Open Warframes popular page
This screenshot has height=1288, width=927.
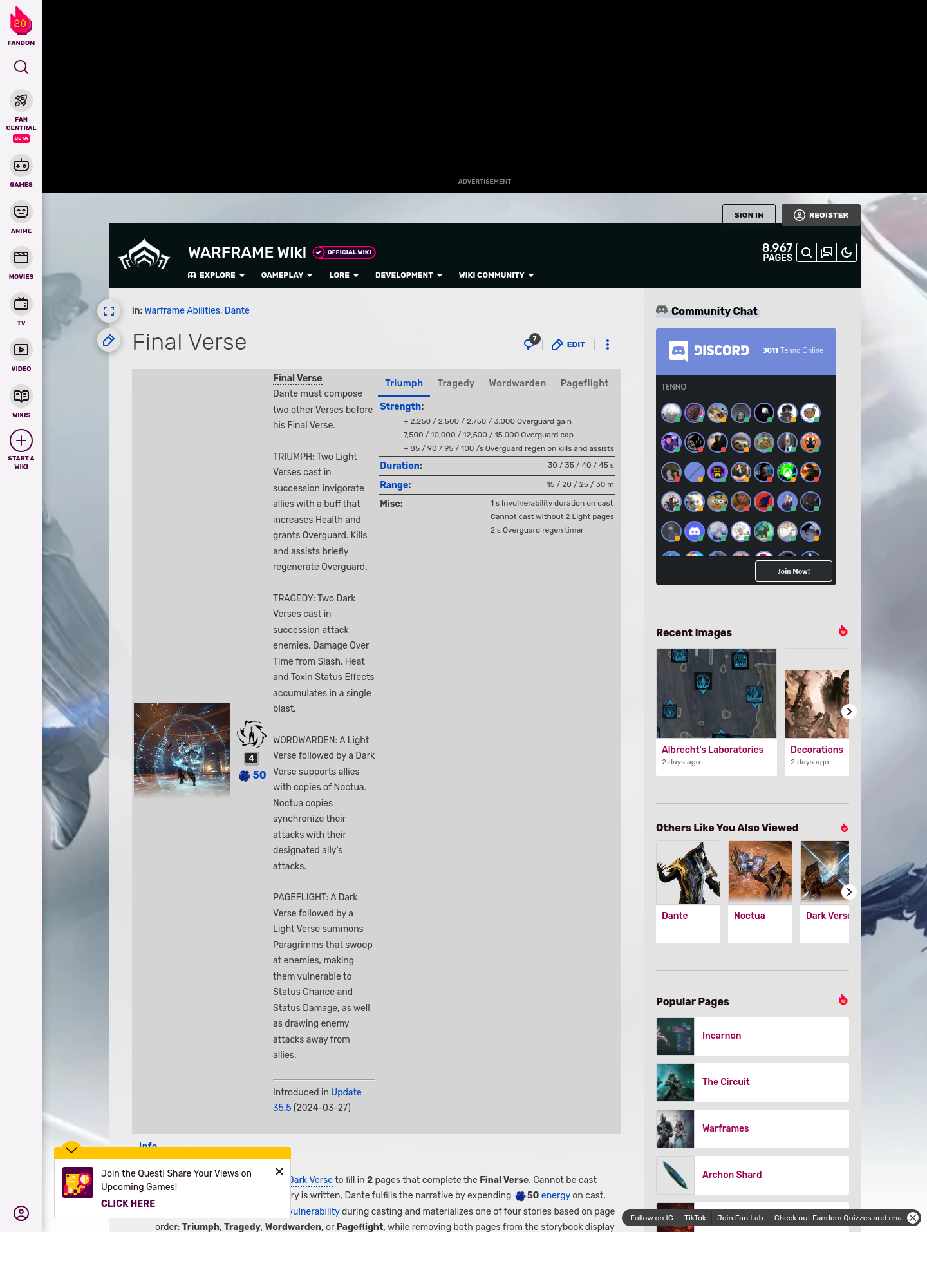753,1129
